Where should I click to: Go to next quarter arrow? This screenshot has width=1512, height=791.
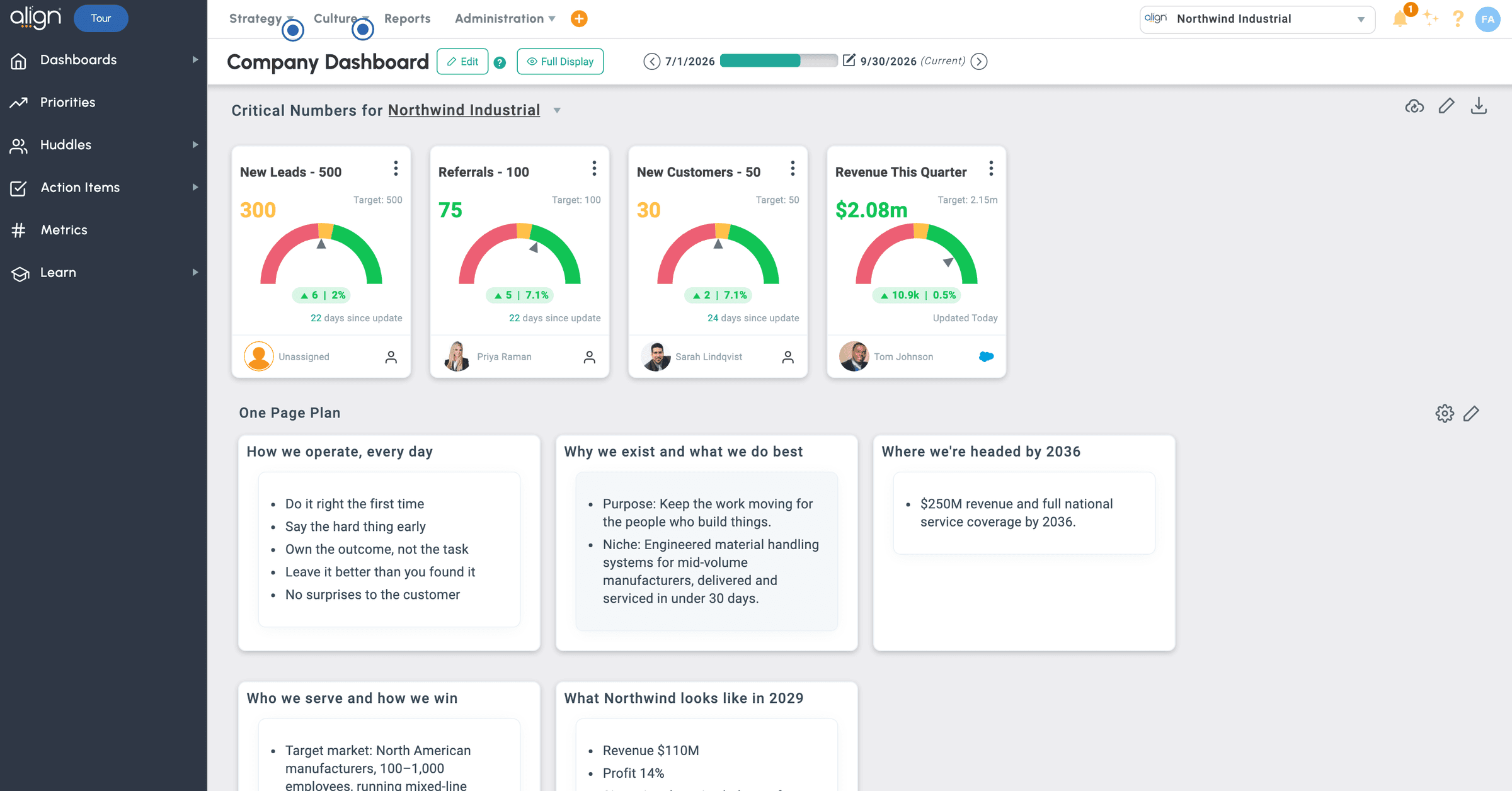(x=979, y=61)
